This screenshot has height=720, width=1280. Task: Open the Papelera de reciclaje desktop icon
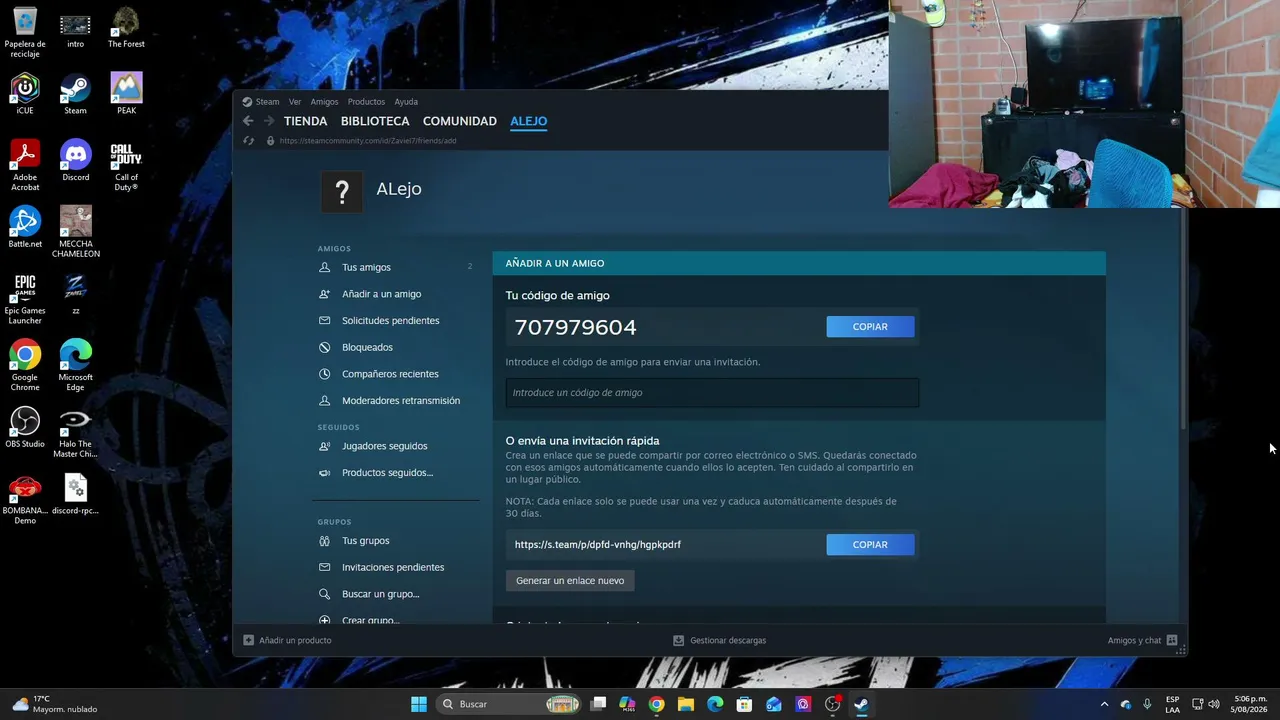click(x=25, y=32)
